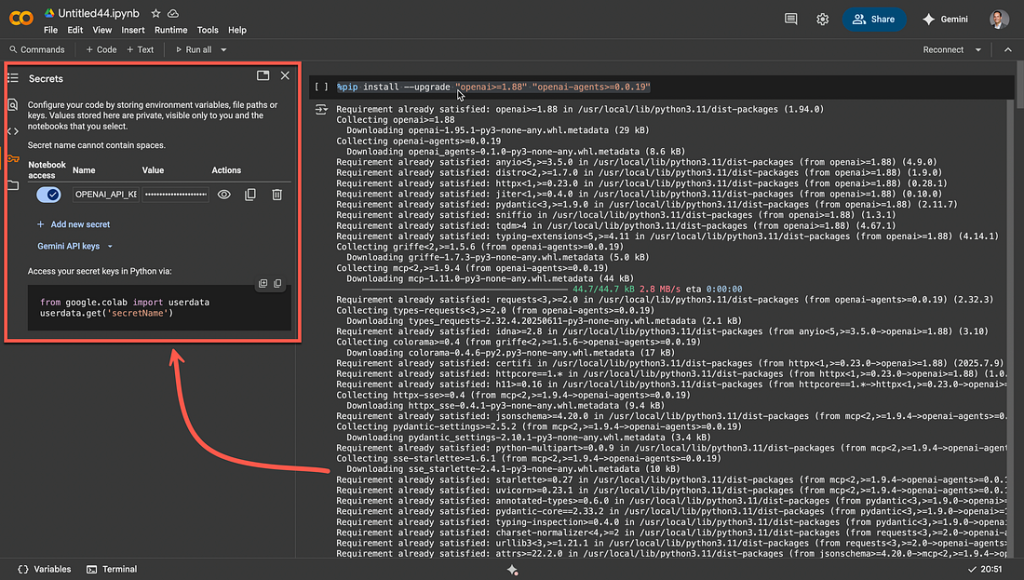
Task: Click the OPENAI_API_KEY name field
Action: click(x=104, y=194)
